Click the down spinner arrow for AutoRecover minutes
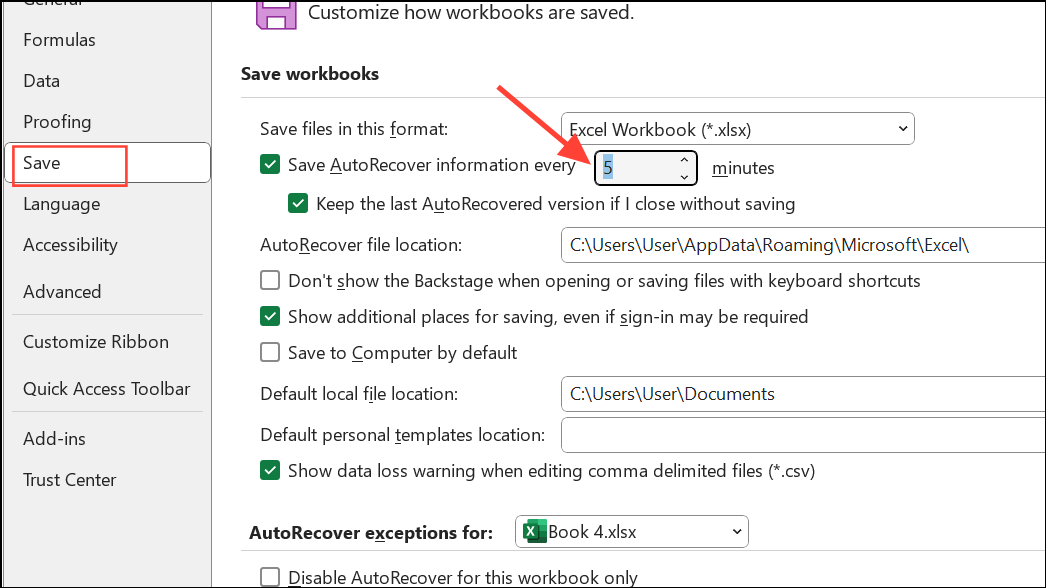Image resolution: width=1046 pixels, height=588 pixels. [x=683, y=176]
